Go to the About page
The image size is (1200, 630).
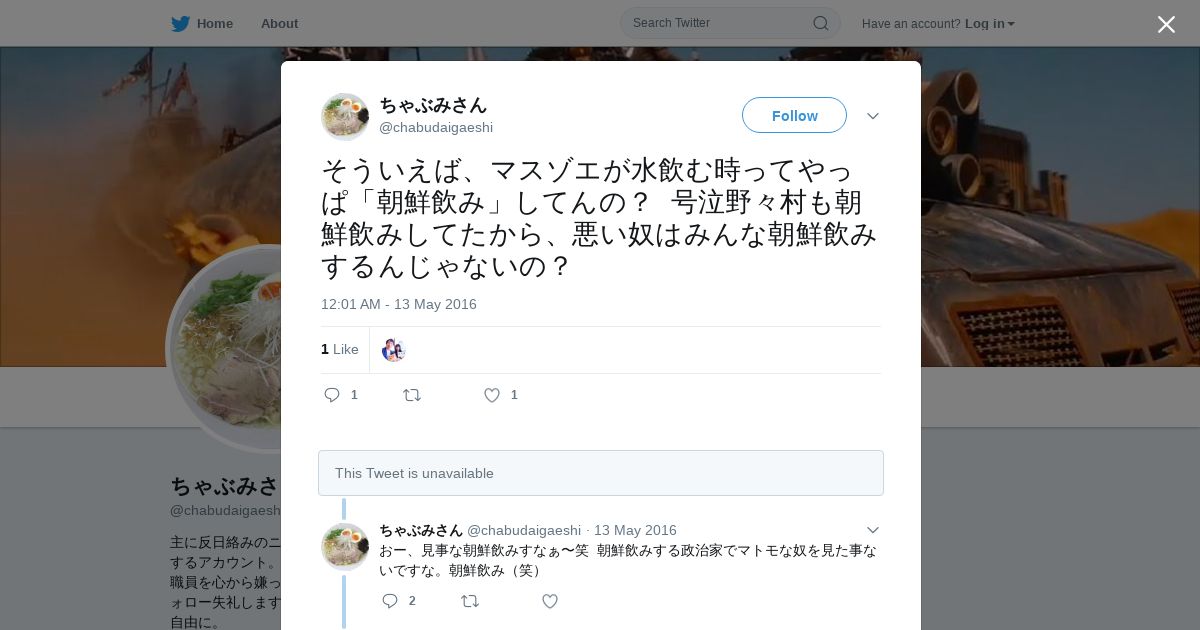tap(279, 23)
